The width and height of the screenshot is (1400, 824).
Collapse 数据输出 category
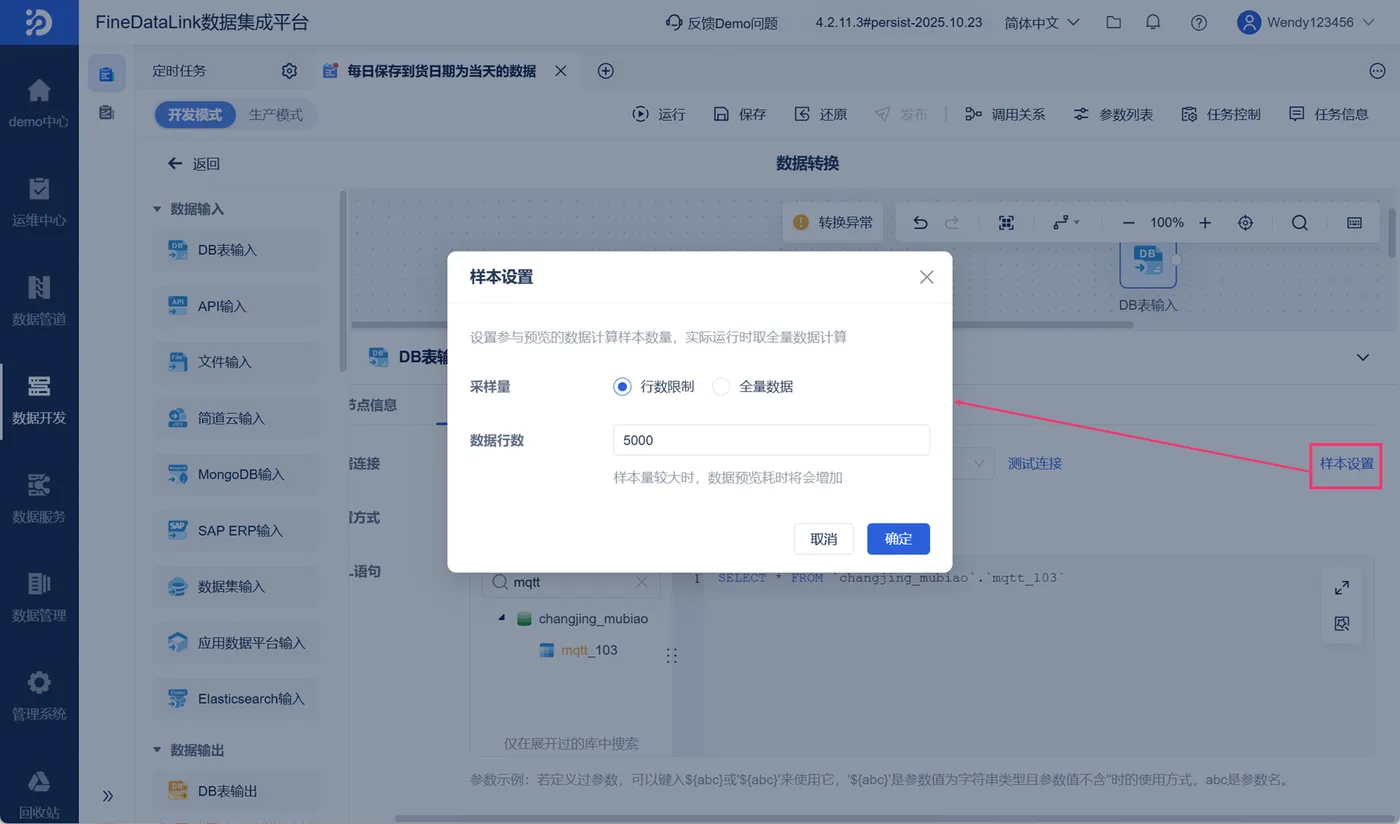click(x=157, y=750)
